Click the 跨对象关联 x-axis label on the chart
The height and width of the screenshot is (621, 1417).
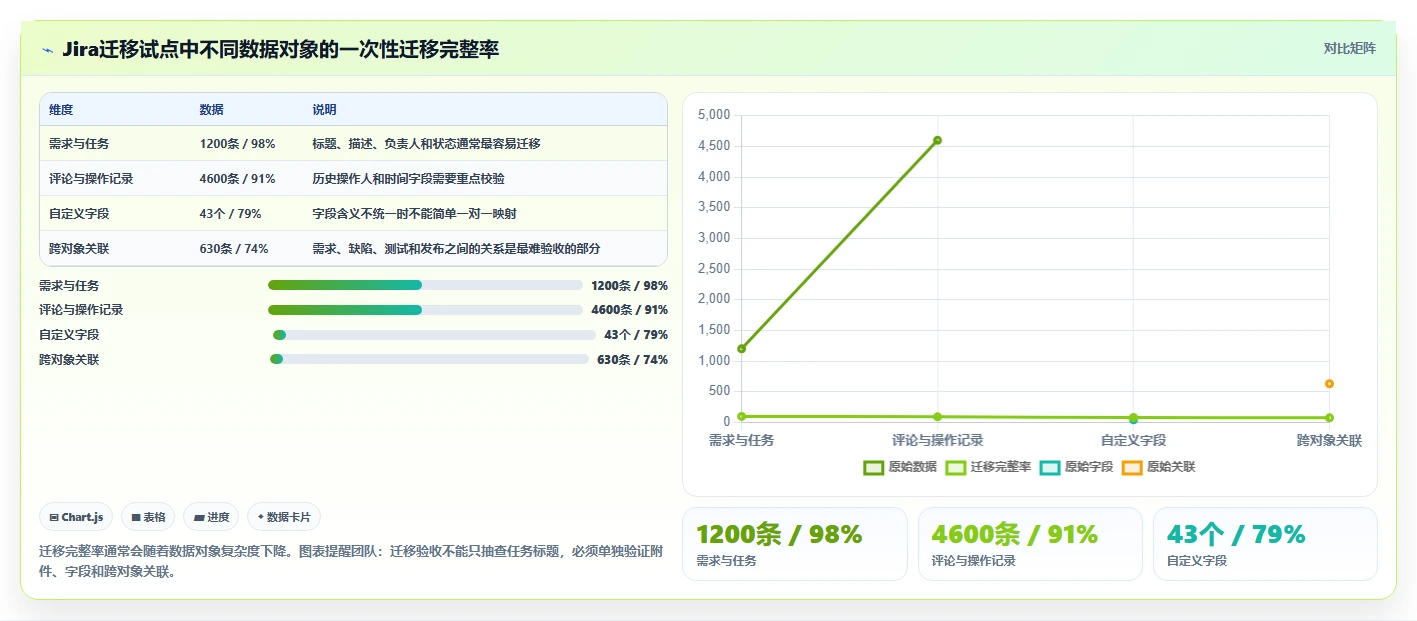tap(1329, 440)
